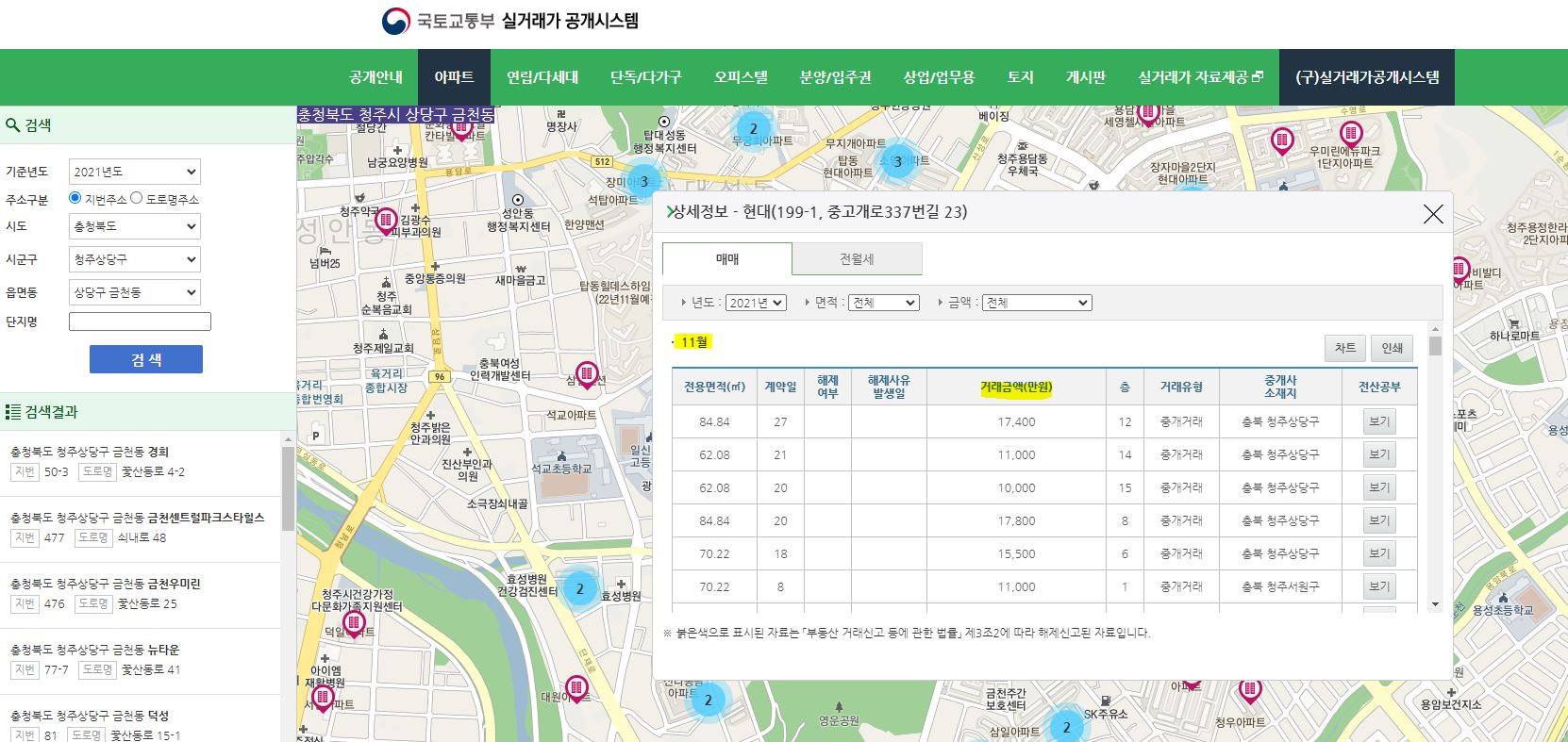Click the 국토교통부 logo emblem

395,22
